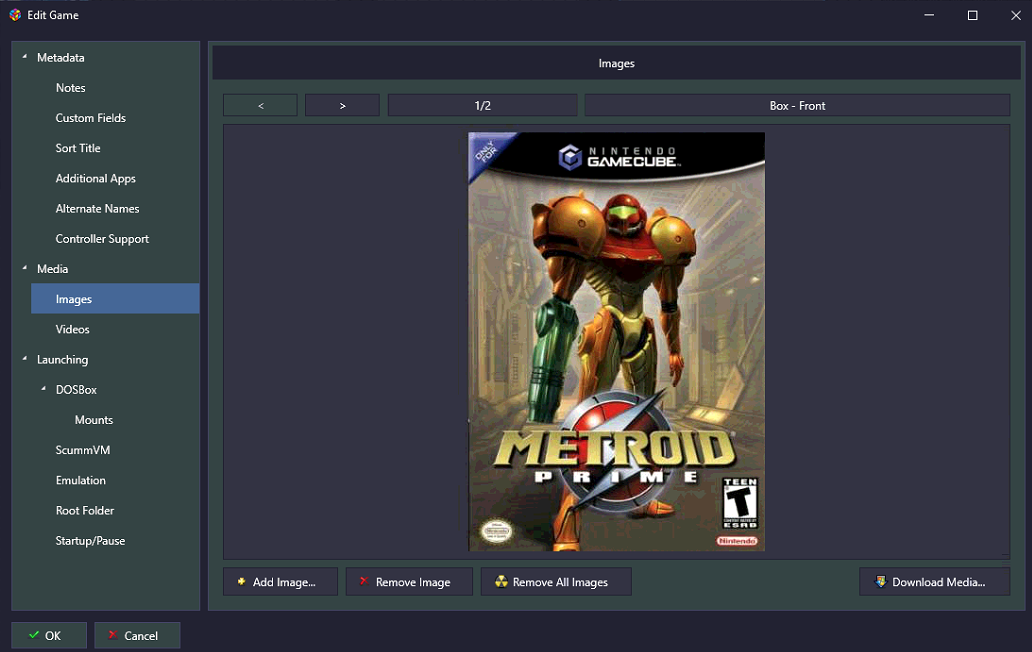Close the Edit Game window
This screenshot has height=652, width=1032.
[1016, 14]
